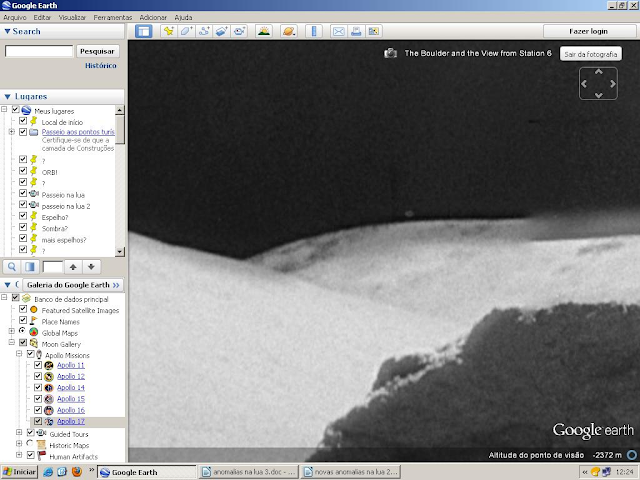Collapse the Banco de dados principal node
Viewport: 640px width, 480px height.
click(x=4, y=298)
